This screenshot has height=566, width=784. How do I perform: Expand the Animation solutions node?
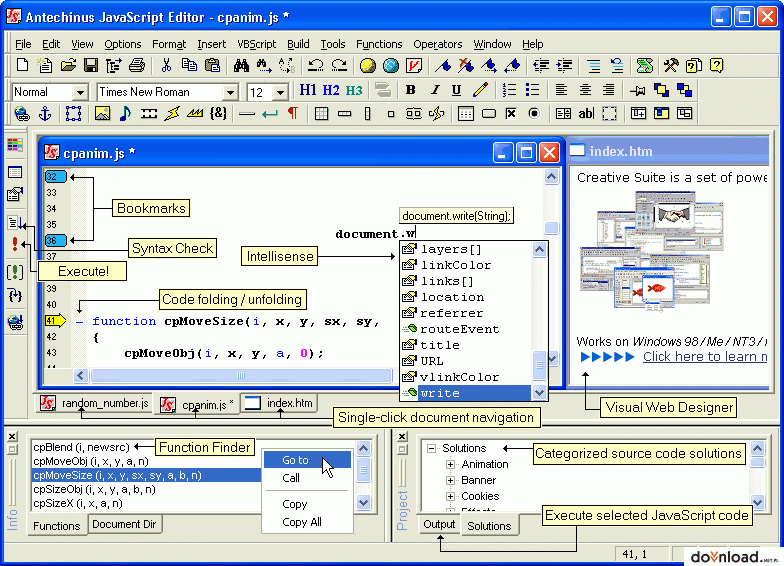tap(450, 464)
